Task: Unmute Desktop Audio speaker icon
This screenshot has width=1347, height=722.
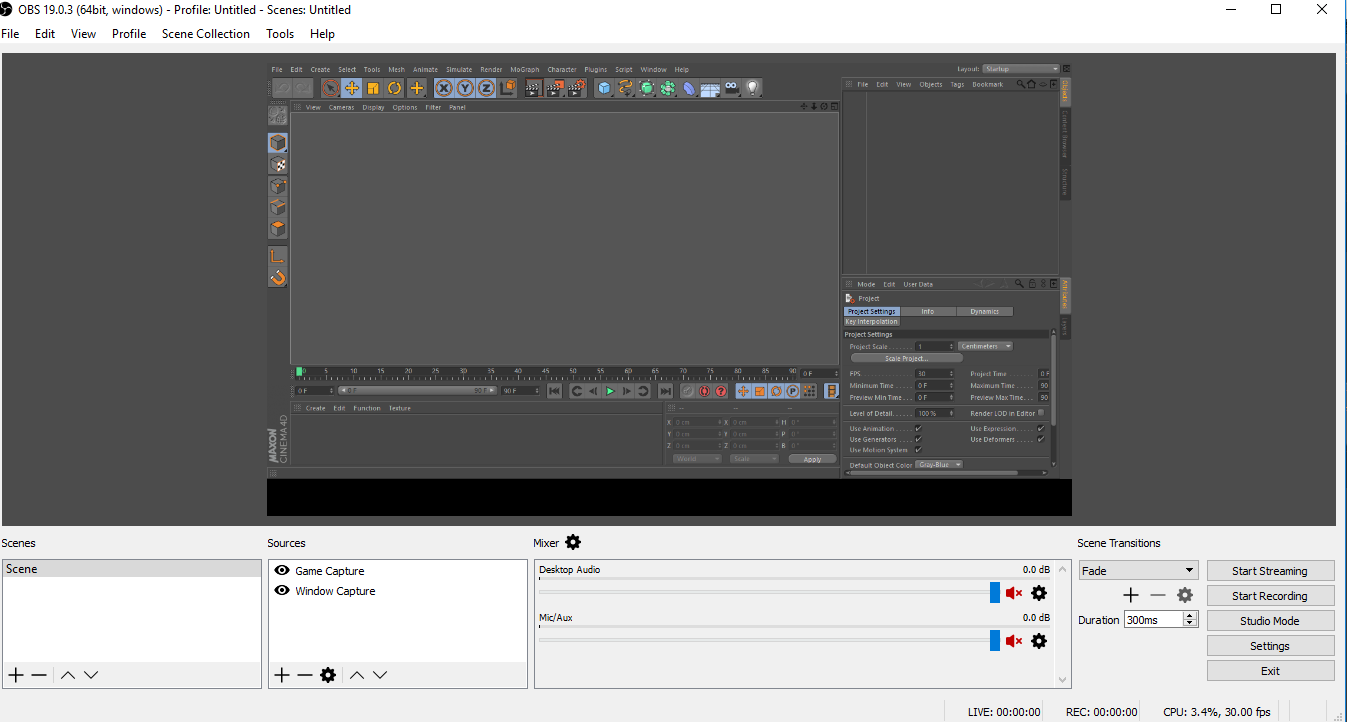Action: [x=1014, y=593]
